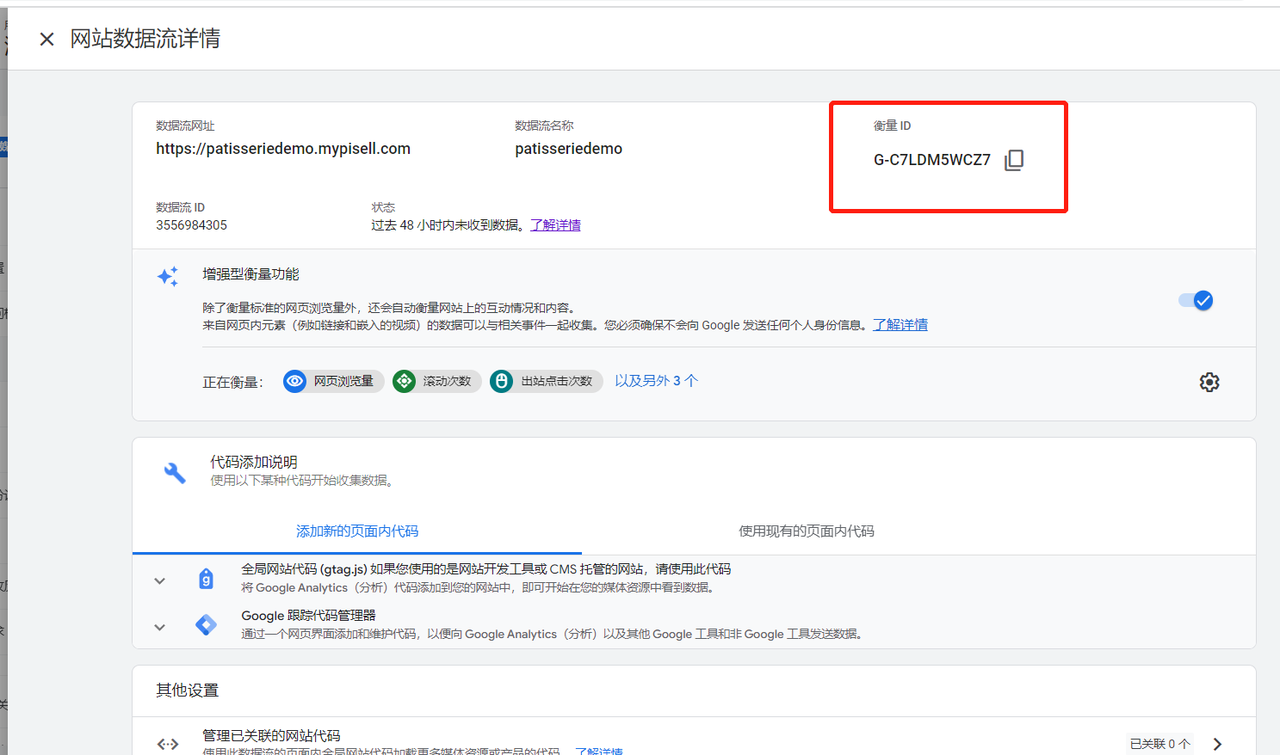Click the 网站数据流详情 page title
The height and width of the screenshot is (755, 1280).
click(x=145, y=39)
